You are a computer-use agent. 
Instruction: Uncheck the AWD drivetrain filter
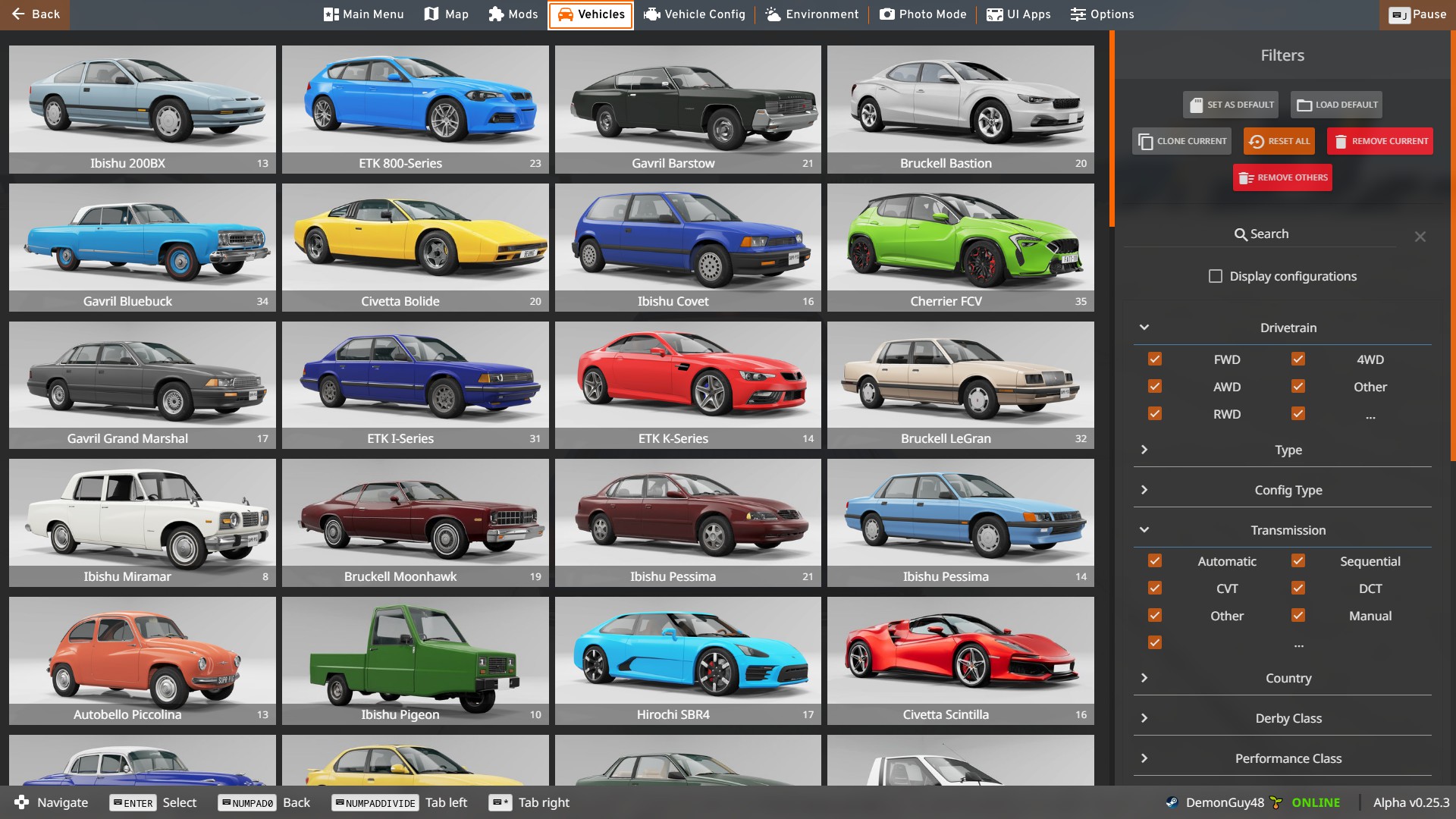(1155, 386)
